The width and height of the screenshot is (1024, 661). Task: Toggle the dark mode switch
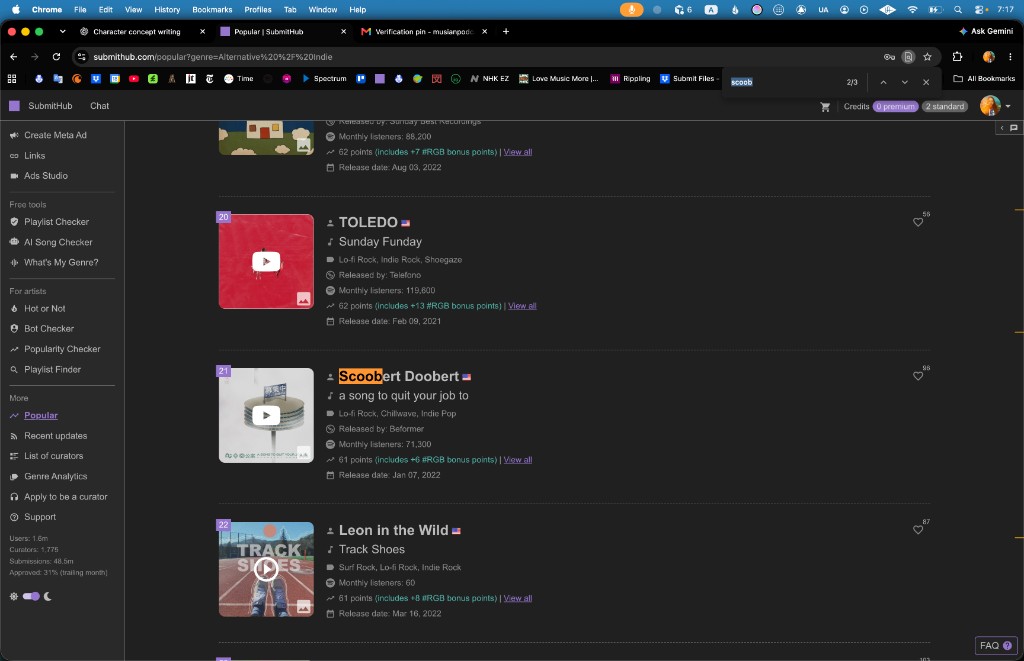click(31, 596)
